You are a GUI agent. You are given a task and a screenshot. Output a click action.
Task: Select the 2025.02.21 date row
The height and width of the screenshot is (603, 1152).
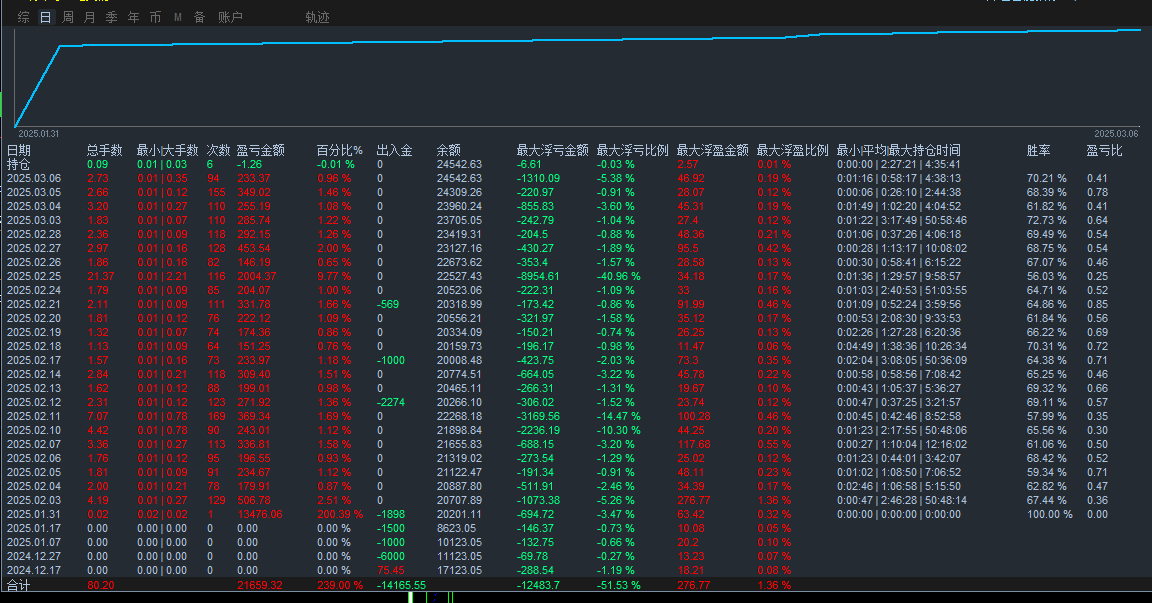click(34, 304)
